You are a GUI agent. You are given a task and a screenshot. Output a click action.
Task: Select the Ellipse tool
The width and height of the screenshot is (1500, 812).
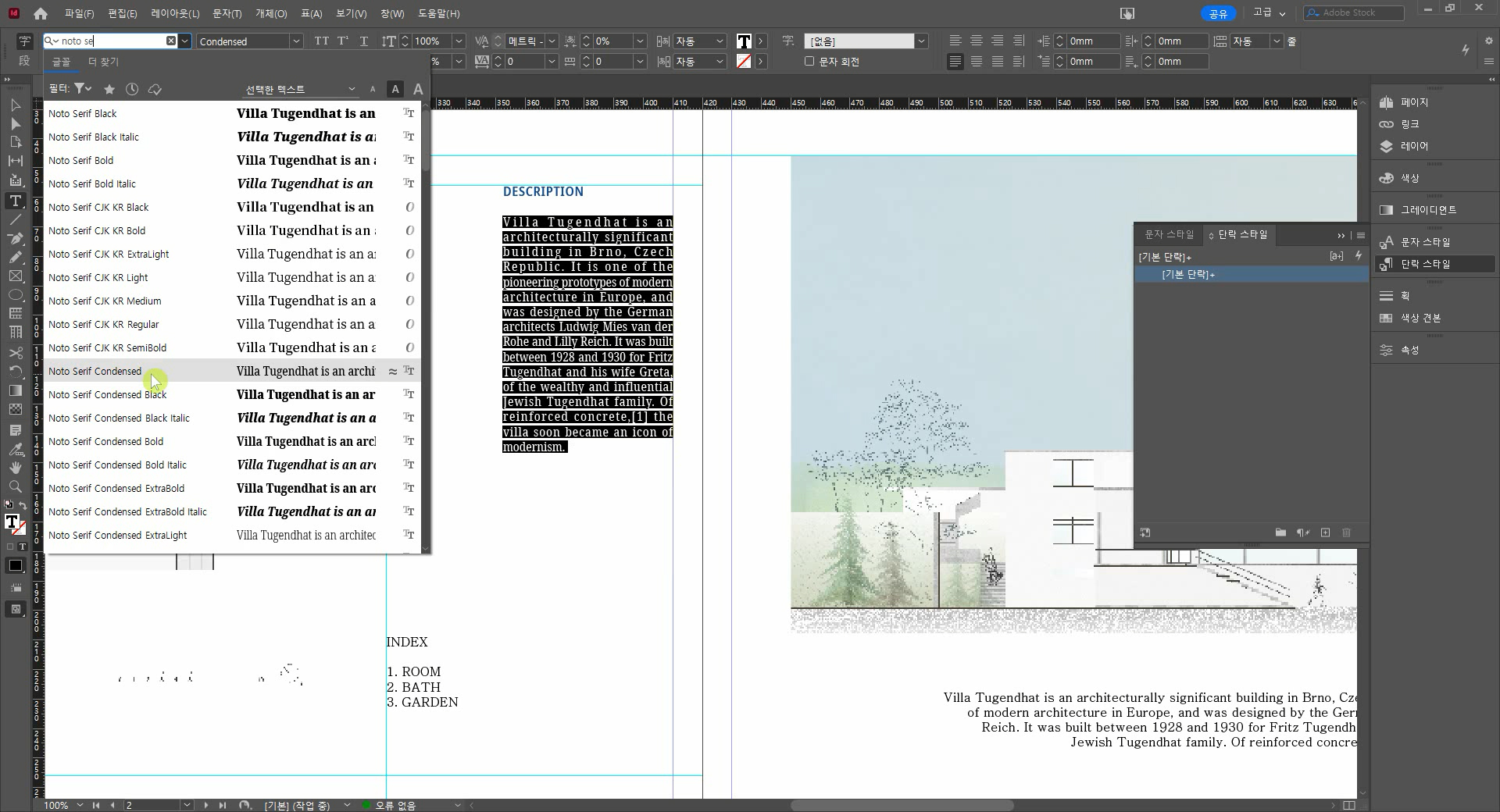tap(15, 294)
